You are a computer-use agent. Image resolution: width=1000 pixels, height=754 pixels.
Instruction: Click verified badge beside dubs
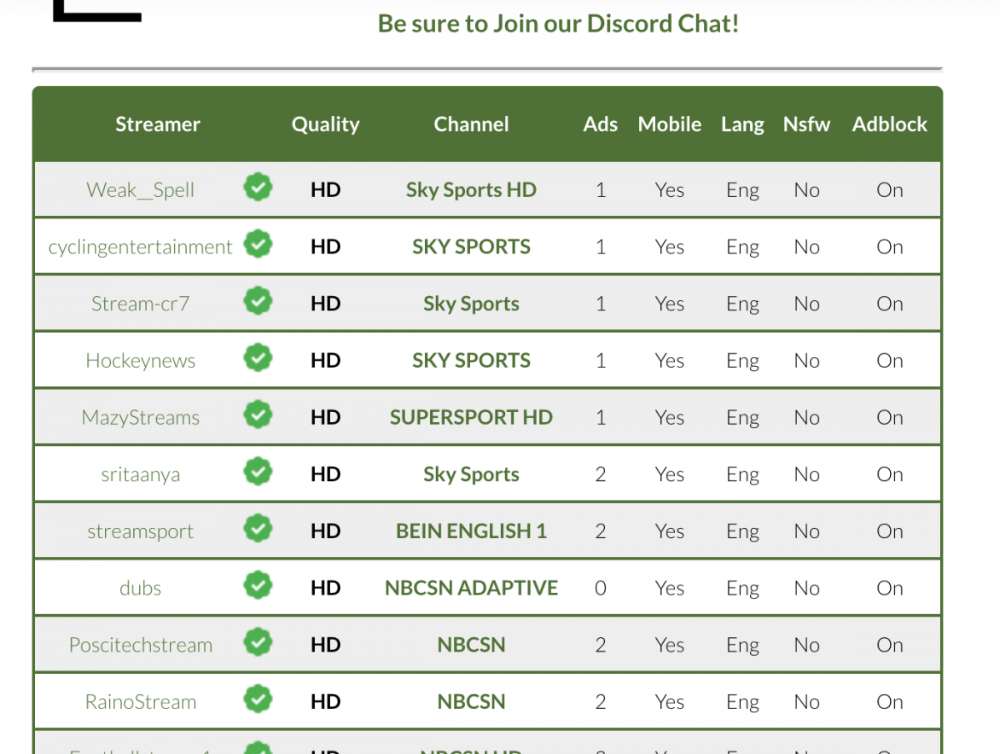(x=258, y=586)
